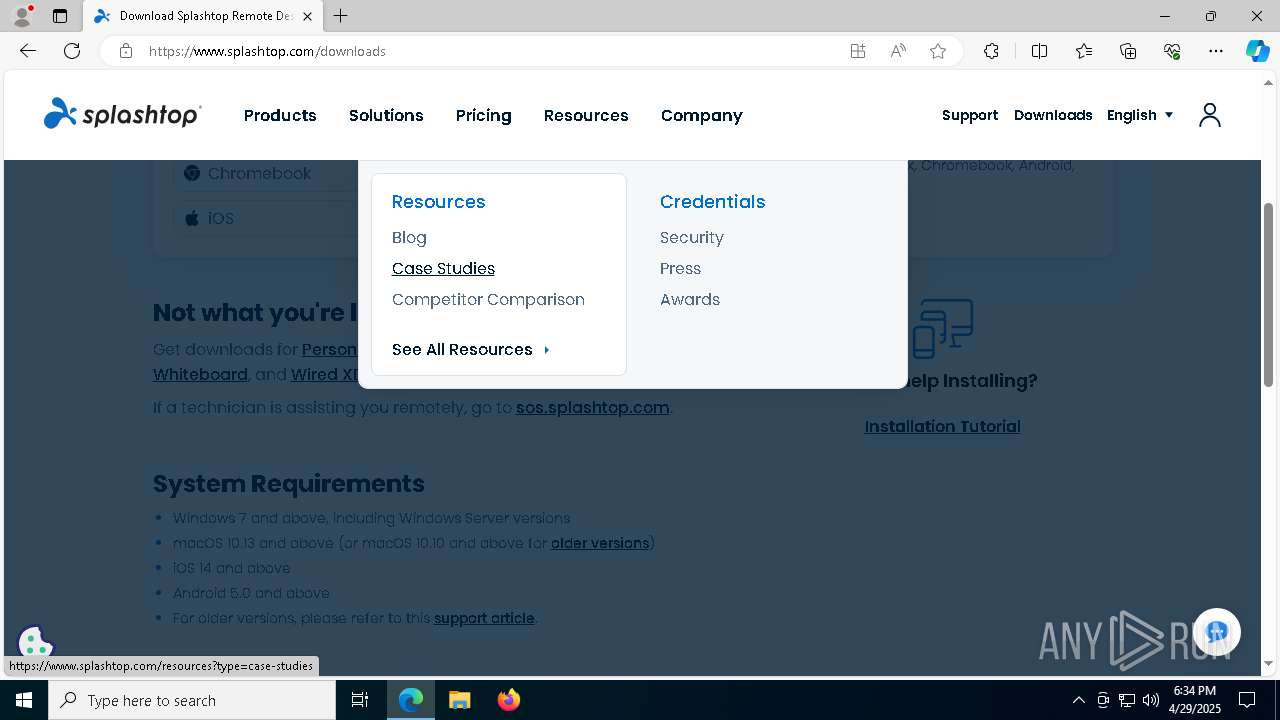Open the Solutions menu
Viewport: 1280px width, 720px height.
tap(386, 115)
